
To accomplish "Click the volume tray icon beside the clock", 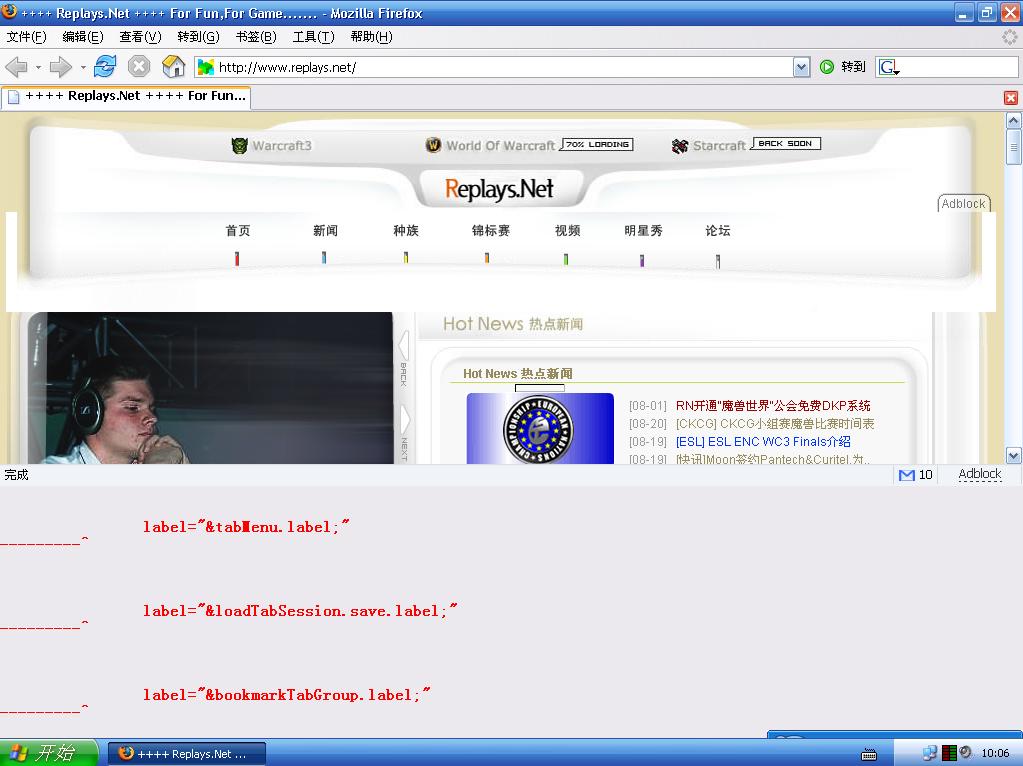I will click(966, 752).
